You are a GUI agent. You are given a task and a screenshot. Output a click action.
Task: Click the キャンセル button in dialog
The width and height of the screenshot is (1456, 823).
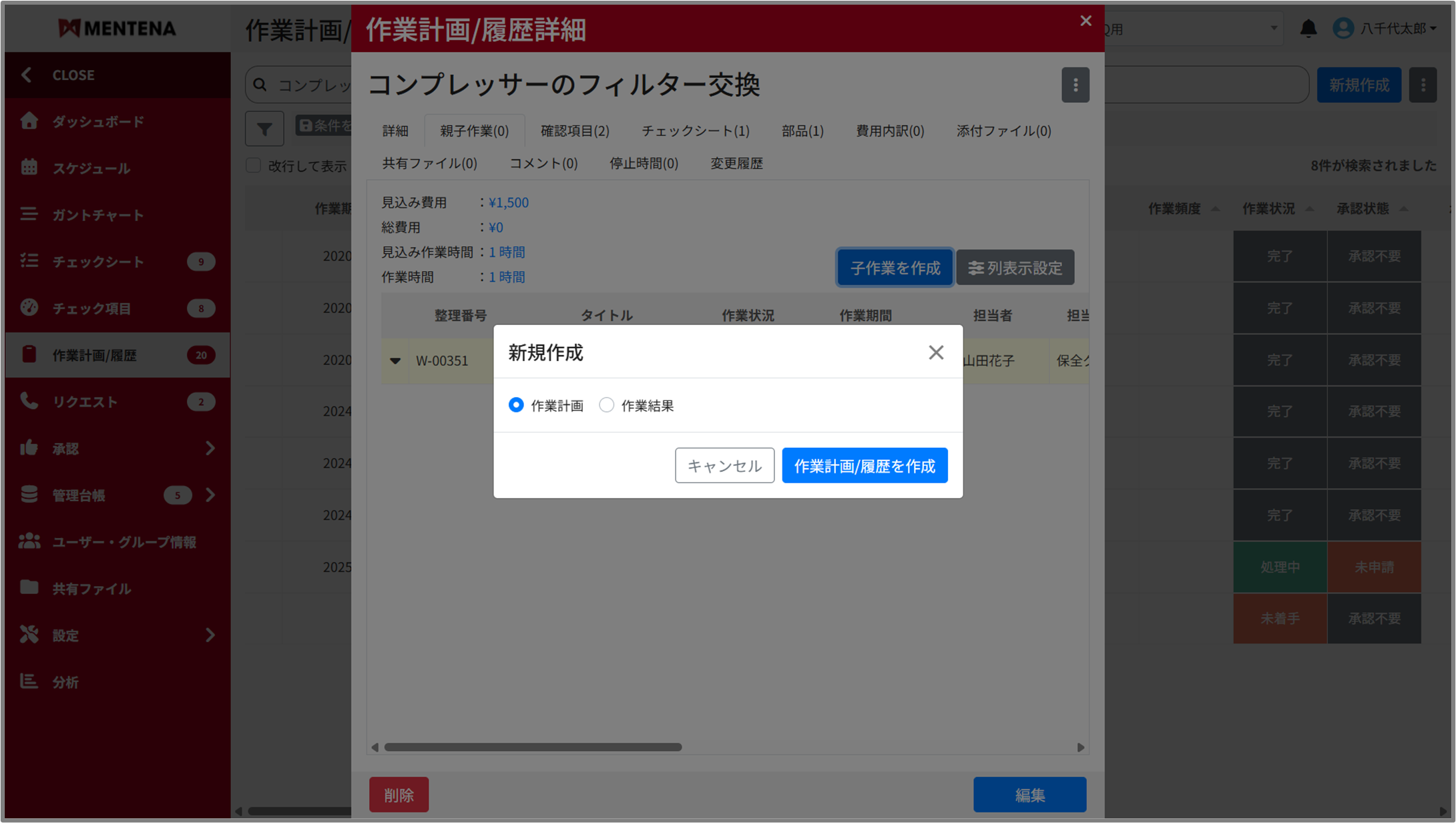[x=724, y=465]
